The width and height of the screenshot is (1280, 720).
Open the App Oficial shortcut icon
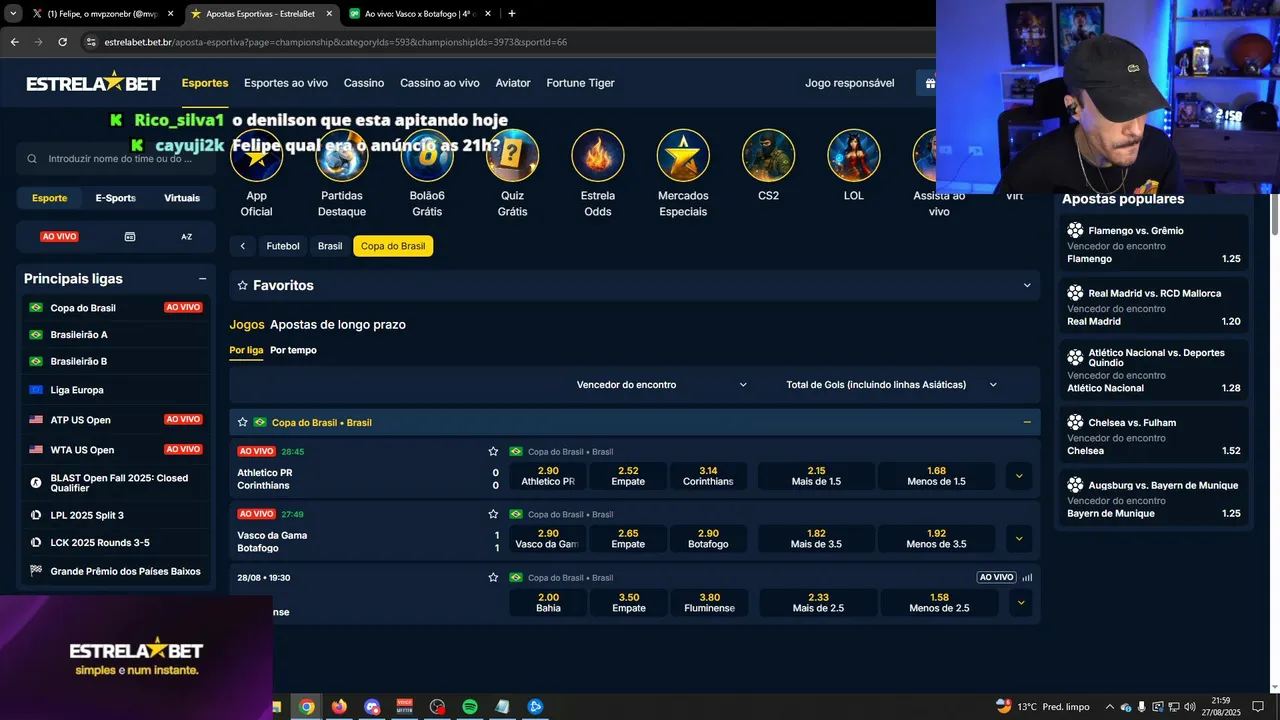[x=256, y=156]
